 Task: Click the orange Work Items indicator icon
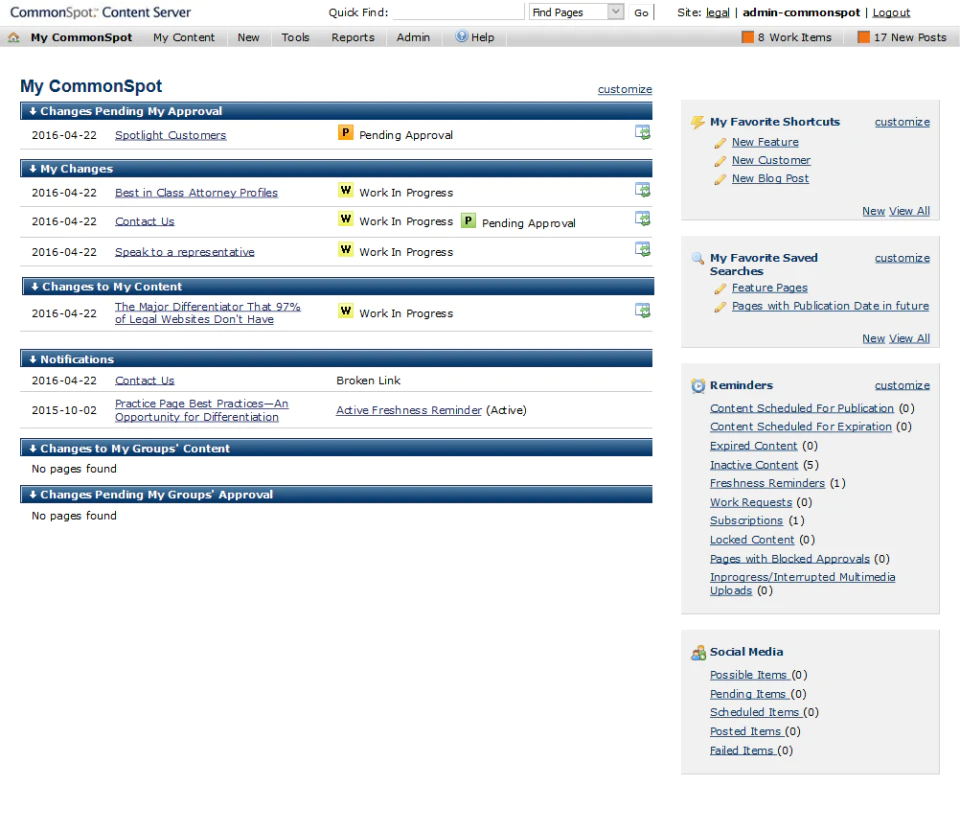click(x=747, y=37)
